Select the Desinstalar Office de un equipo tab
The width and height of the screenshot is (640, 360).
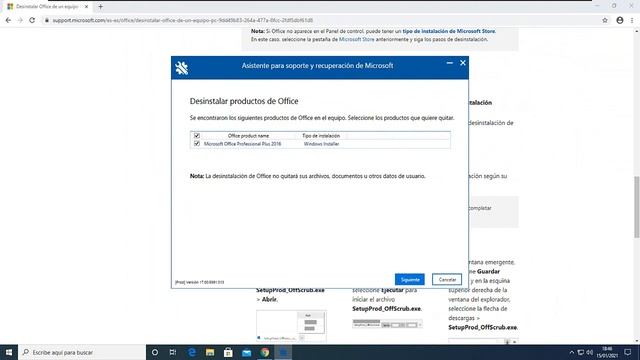[x=47, y=7]
